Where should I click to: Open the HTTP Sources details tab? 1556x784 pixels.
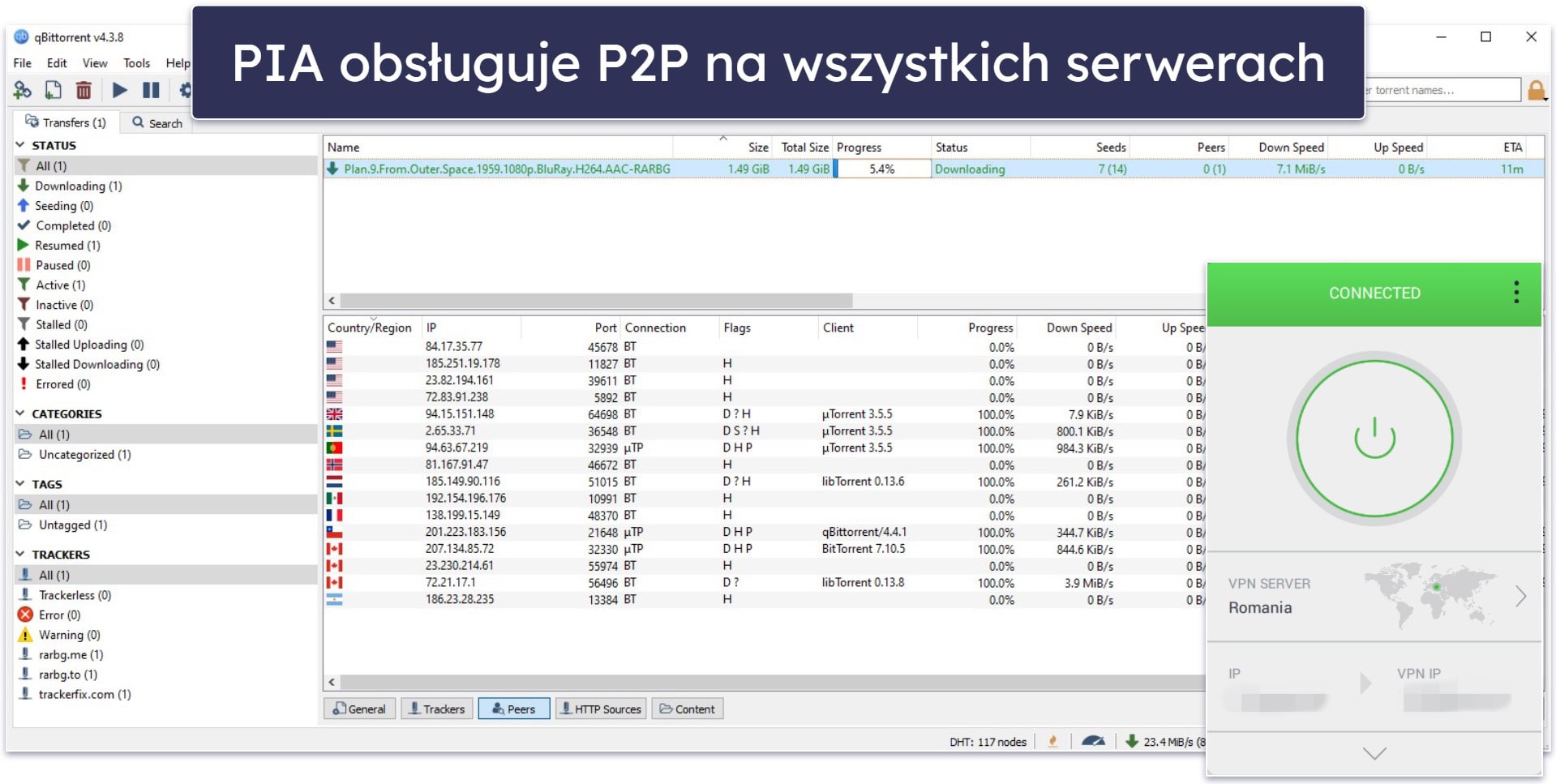[x=601, y=709]
